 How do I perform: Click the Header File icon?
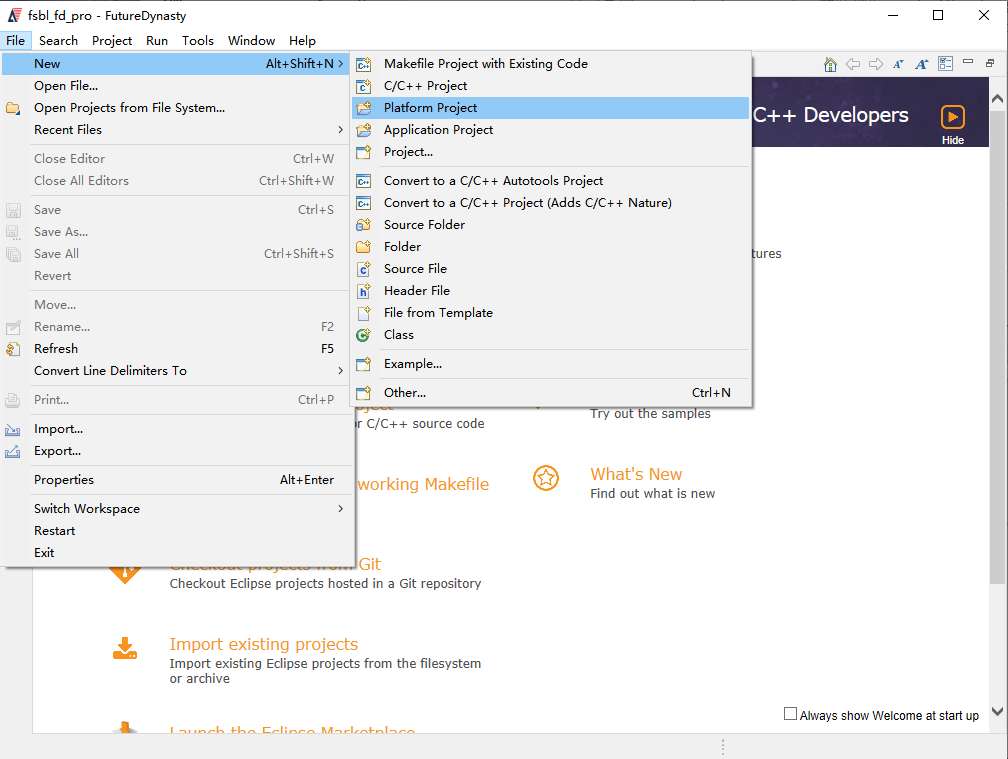point(364,291)
